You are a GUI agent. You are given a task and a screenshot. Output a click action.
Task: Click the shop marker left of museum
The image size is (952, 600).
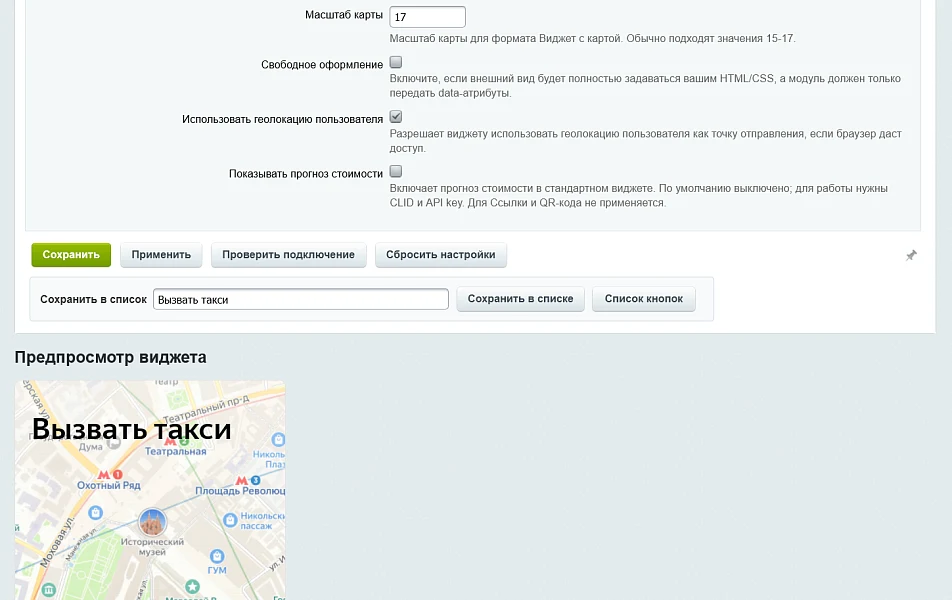(x=95, y=513)
